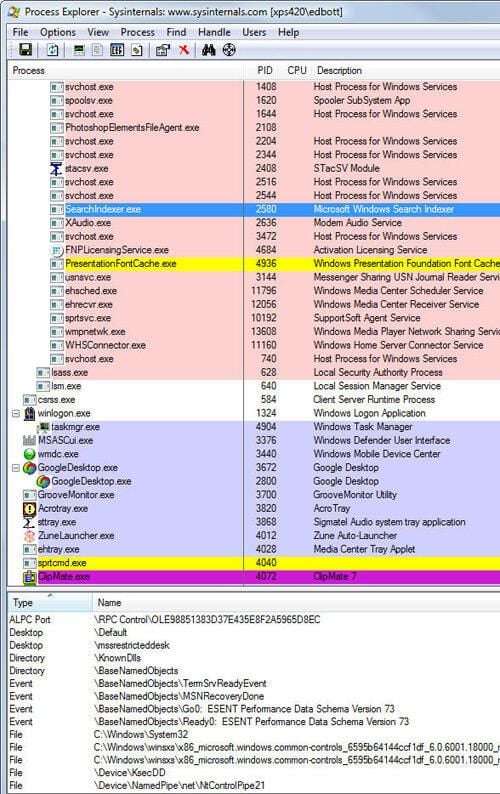This screenshot has height=794, width=500.
Task: Click the winlogon.exe process icon
Action: [29, 413]
